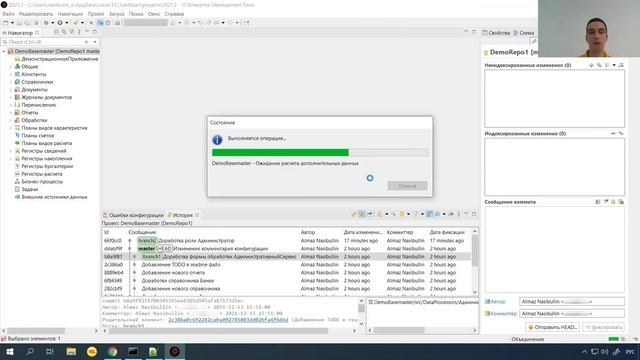Click the Фиксировать button
The image size is (640, 360).
coord(603,327)
